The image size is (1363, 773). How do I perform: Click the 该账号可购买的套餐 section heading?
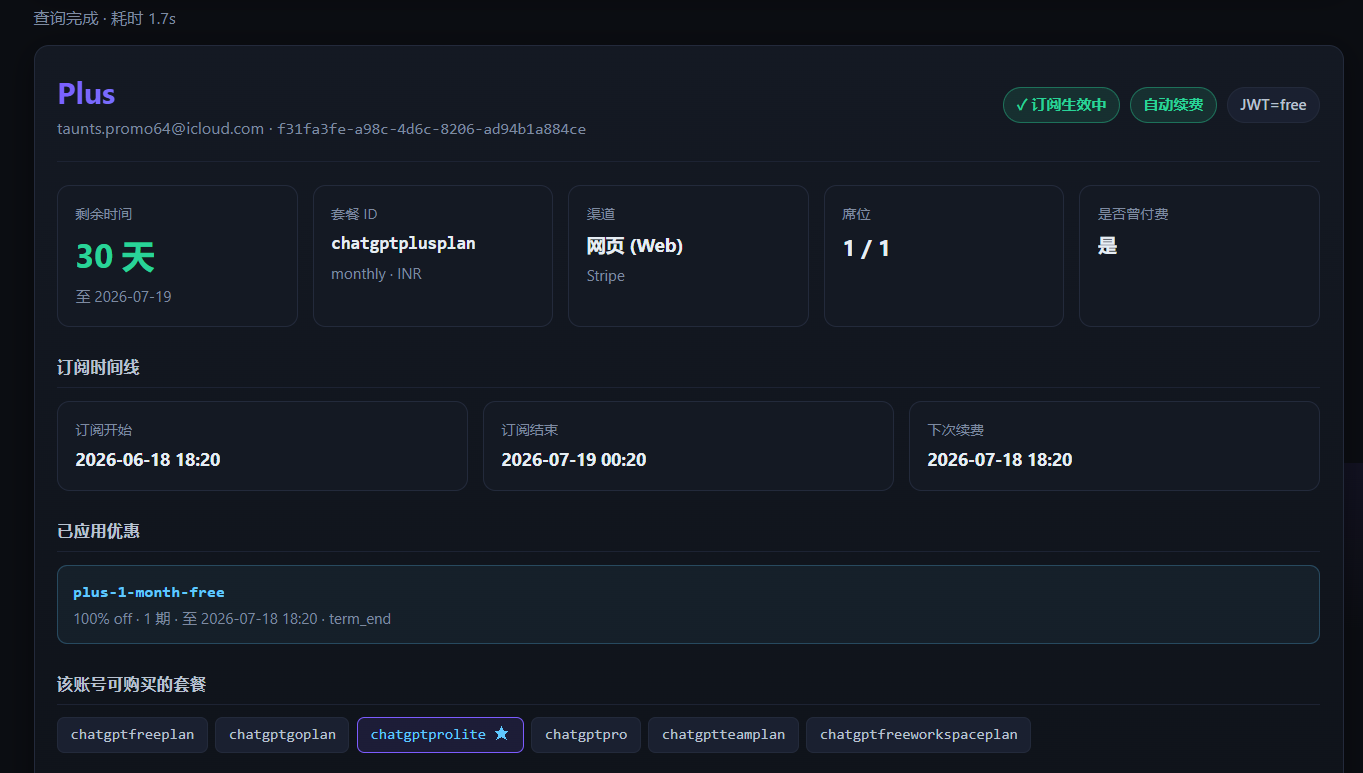pos(132,684)
